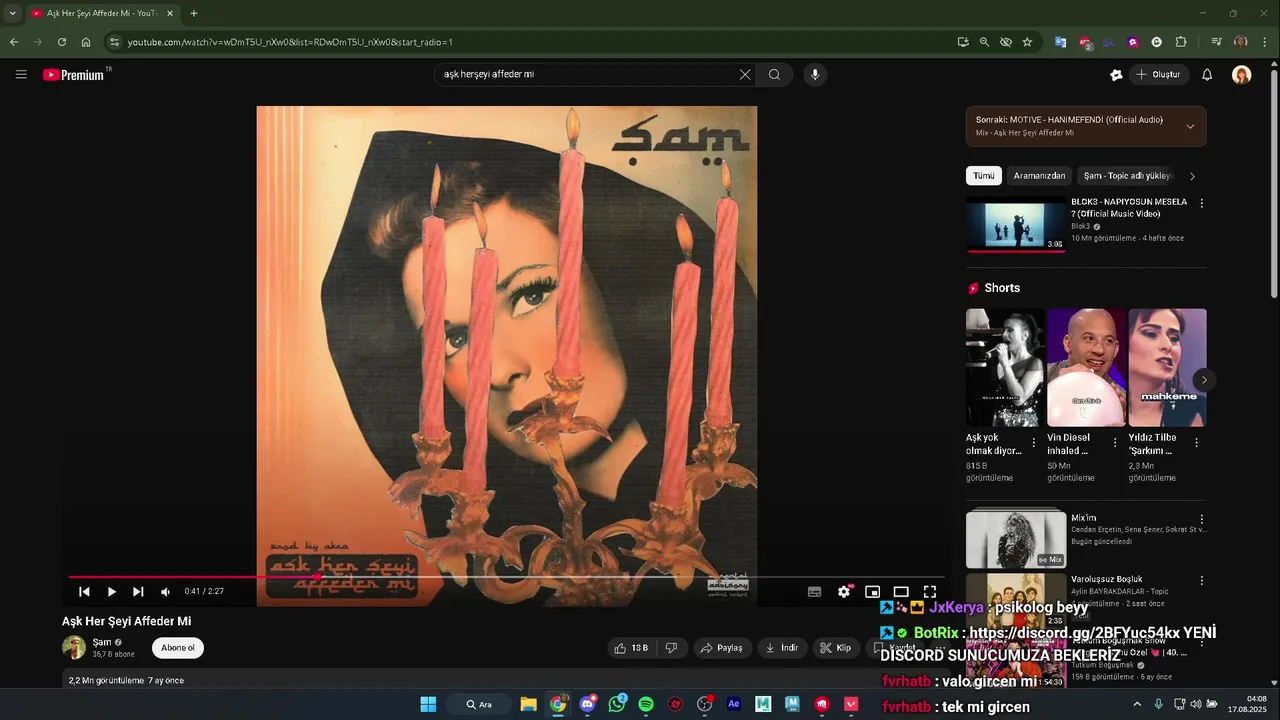The height and width of the screenshot is (720, 1280).
Task: Open BLOK3 NAPIYOSUN MESELA video thumbnail
Action: coord(1016,224)
